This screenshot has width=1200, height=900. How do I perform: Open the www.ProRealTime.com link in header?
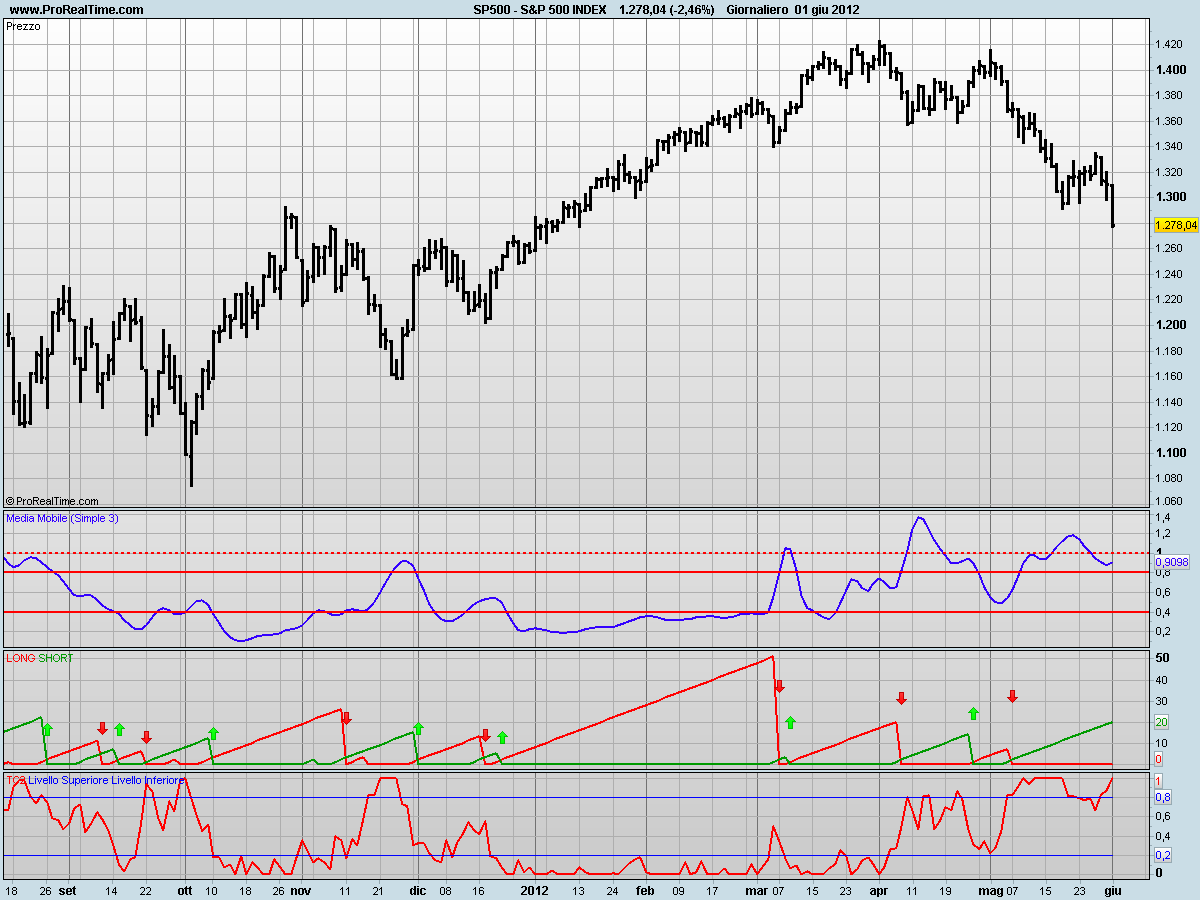tap(76, 9)
